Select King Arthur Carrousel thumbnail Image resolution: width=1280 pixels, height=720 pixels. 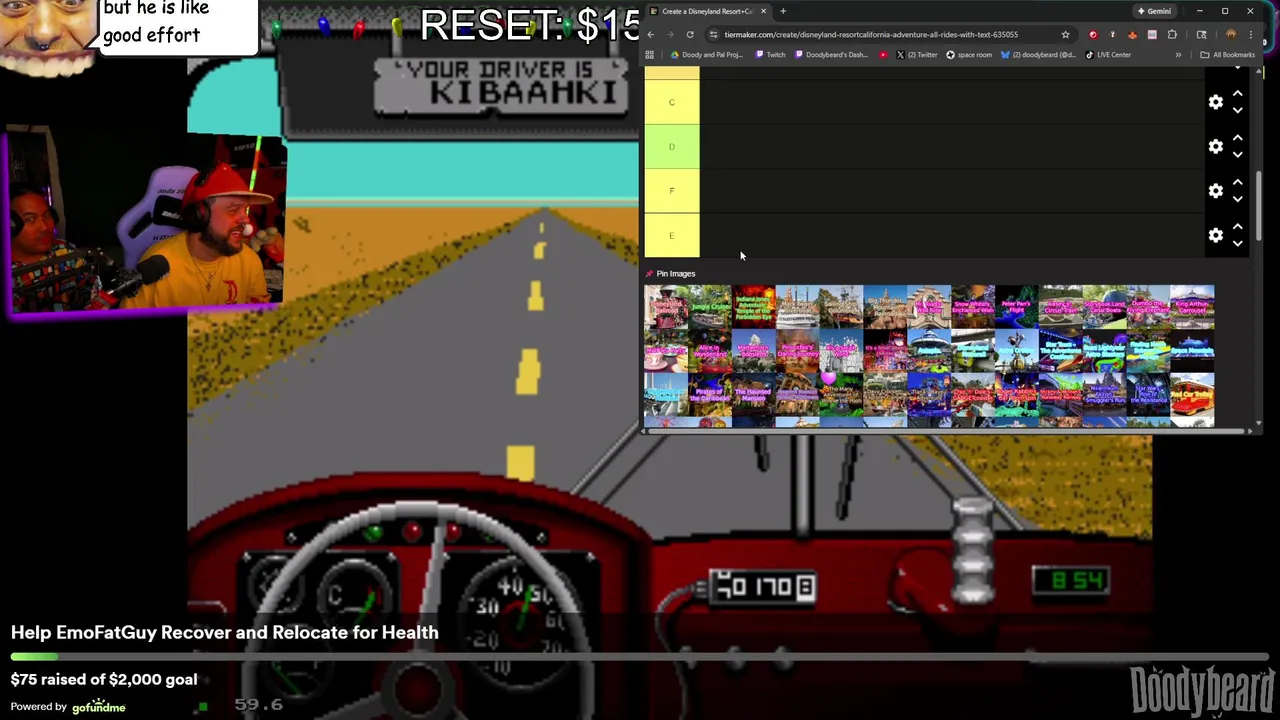click(x=1193, y=306)
